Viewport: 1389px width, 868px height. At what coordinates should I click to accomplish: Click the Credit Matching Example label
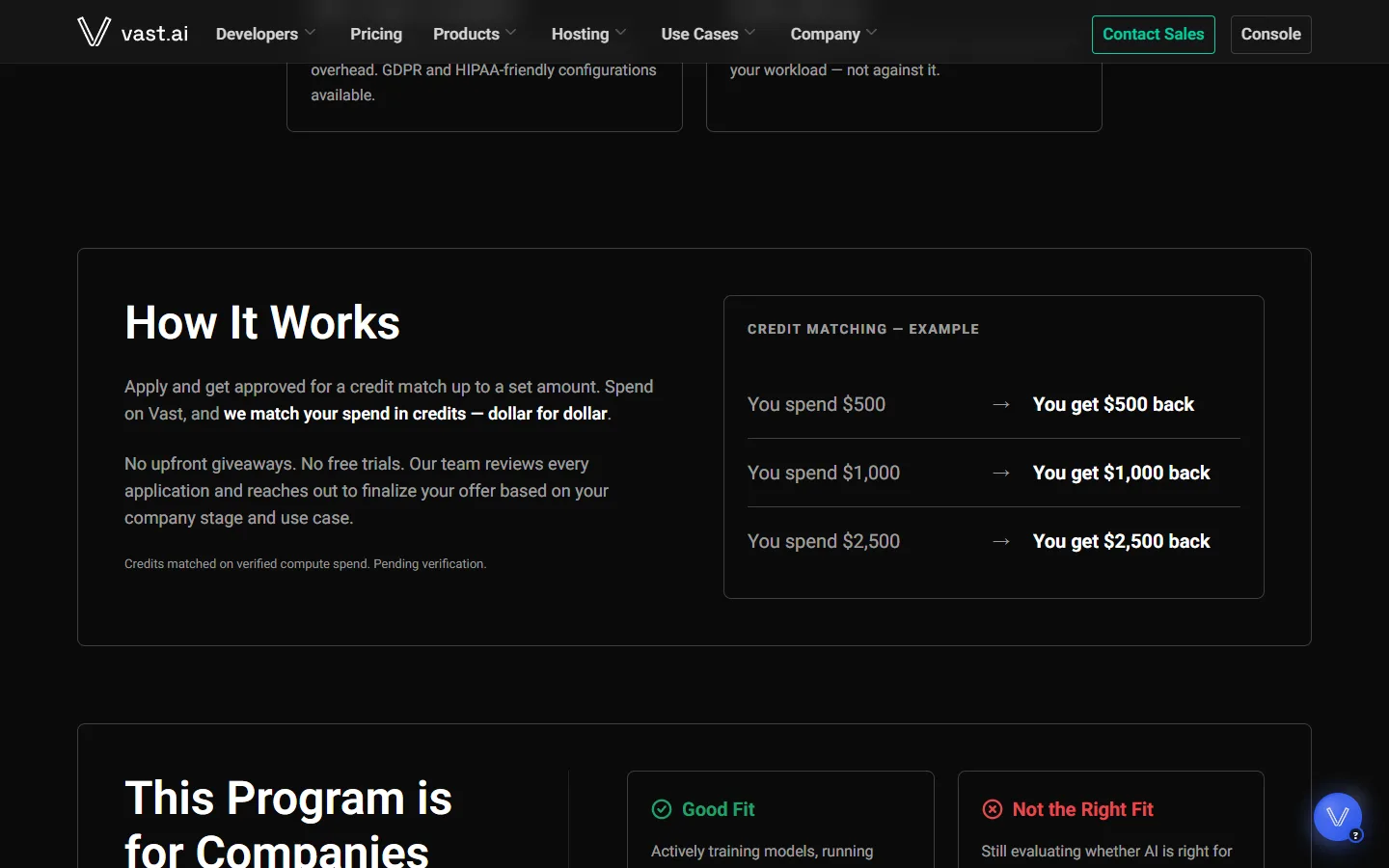pos(863,329)
